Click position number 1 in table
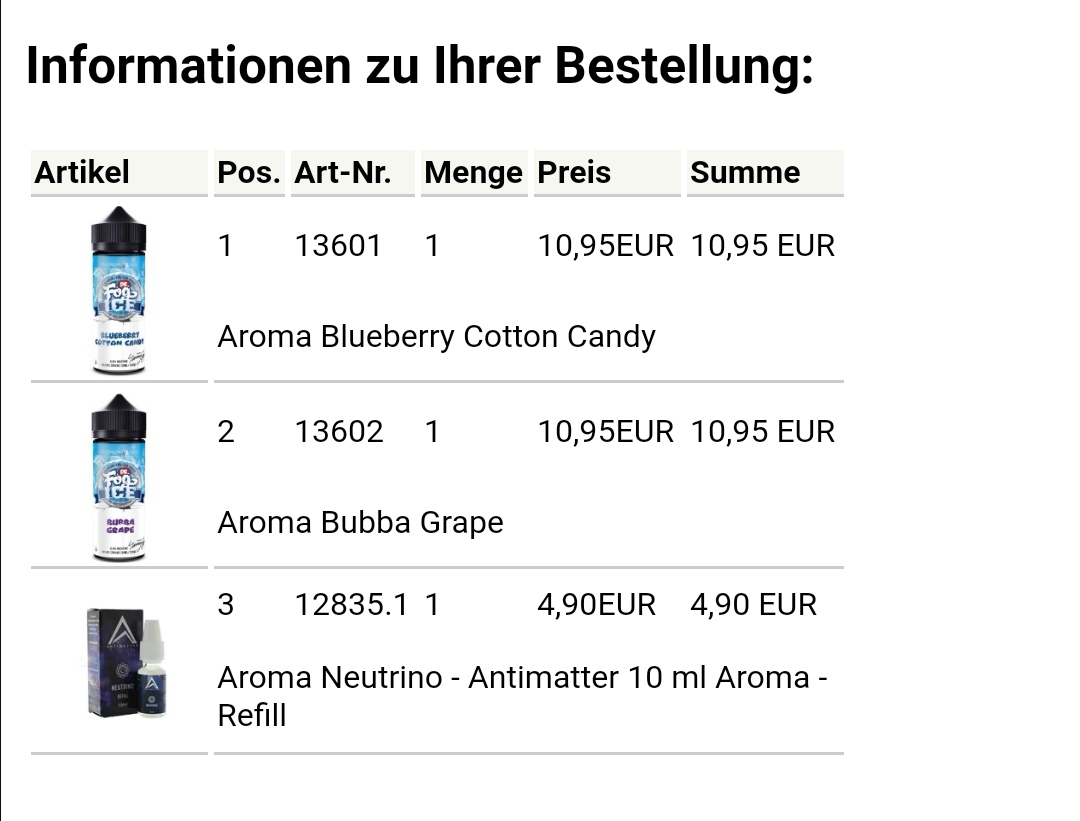This screenshot has width=1080, height=821. click(226, 246)
